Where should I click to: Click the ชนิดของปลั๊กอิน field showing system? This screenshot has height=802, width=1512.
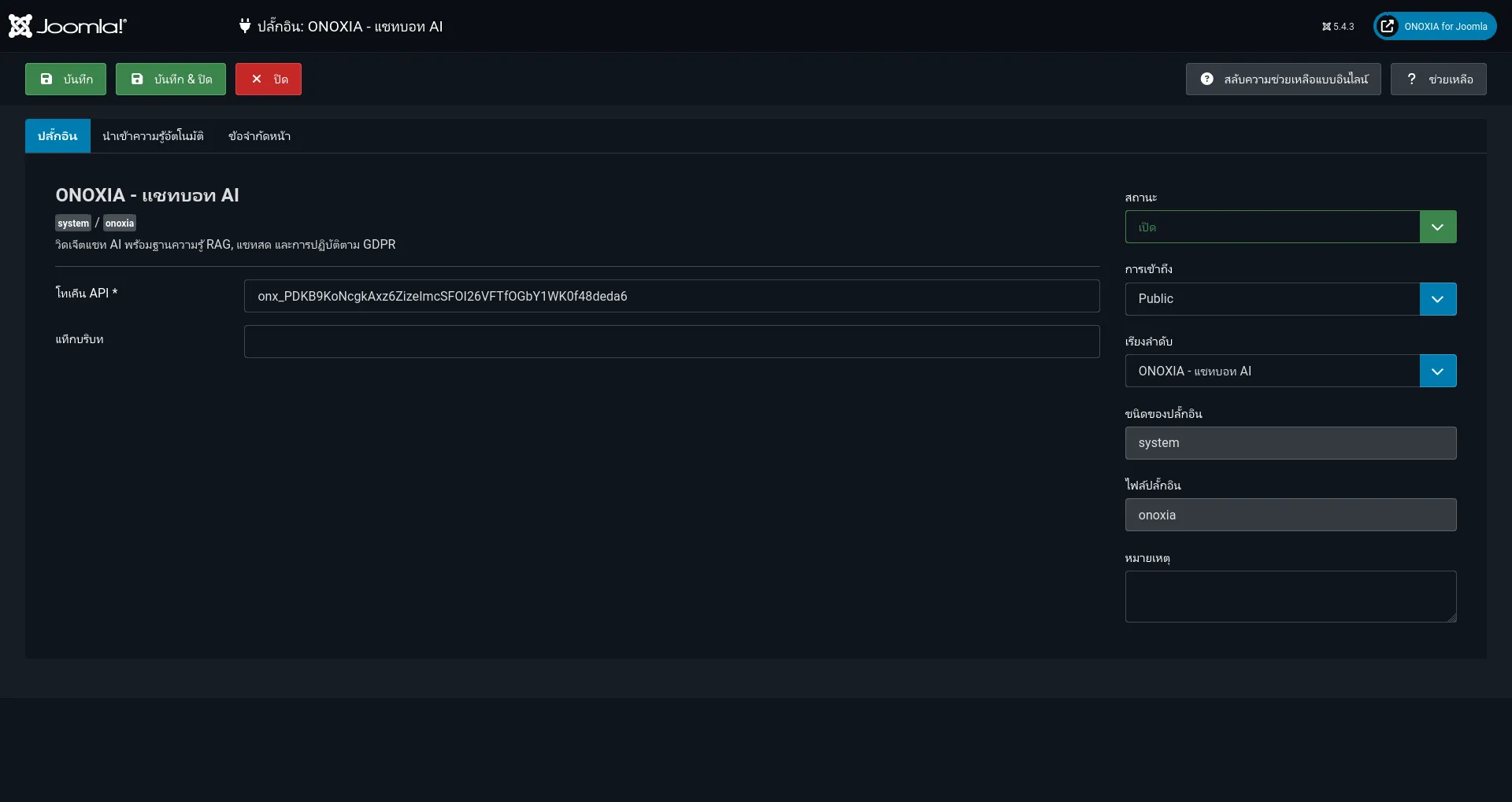(x=1291, y=443)
